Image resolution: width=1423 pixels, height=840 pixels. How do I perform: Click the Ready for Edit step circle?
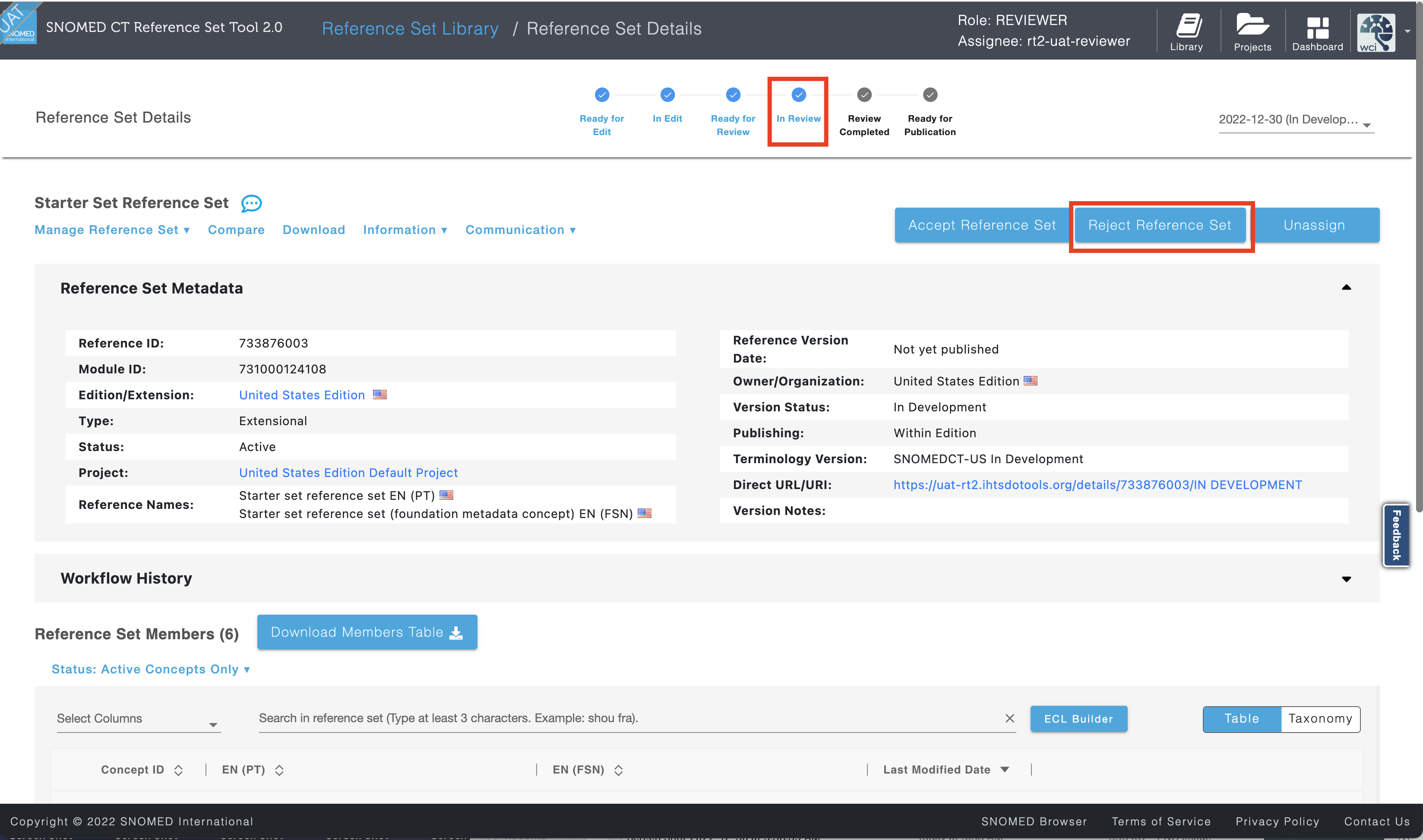point(602,95)
